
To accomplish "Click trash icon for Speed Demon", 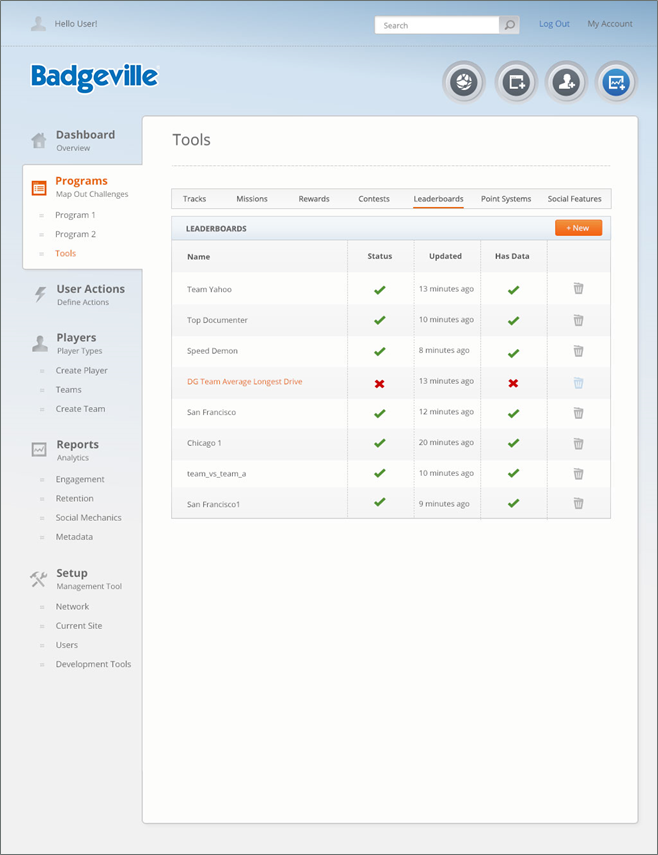I will (578, 351).
